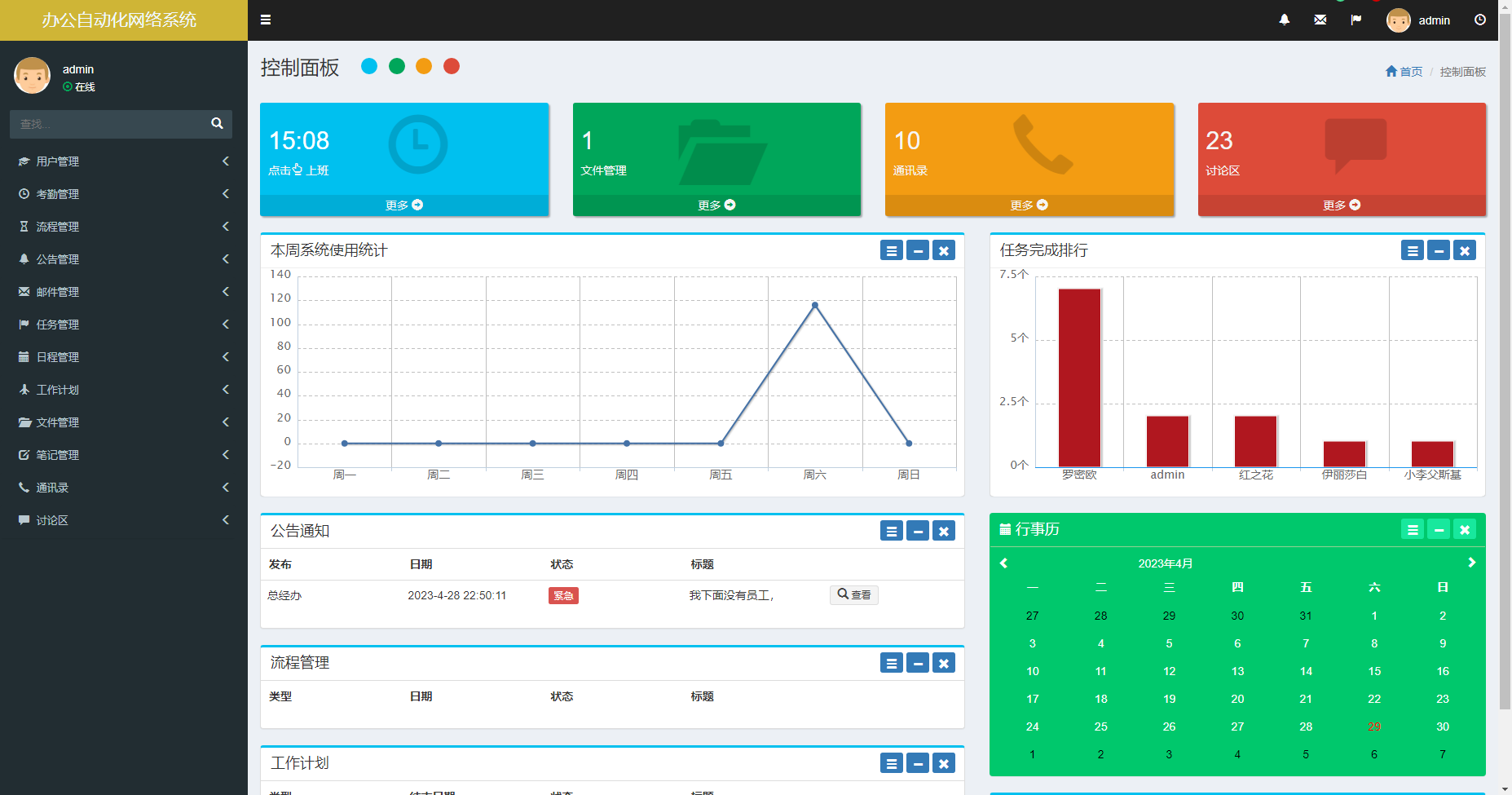Click the clock icon at top right
The height and width of the screenshot is (795, 1512).
[x=1480, y=20]
